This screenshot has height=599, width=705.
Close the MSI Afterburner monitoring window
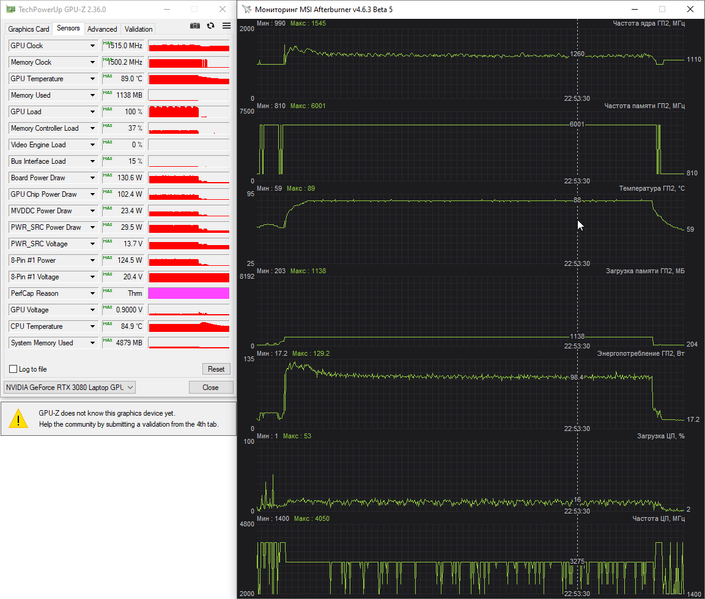690,9
